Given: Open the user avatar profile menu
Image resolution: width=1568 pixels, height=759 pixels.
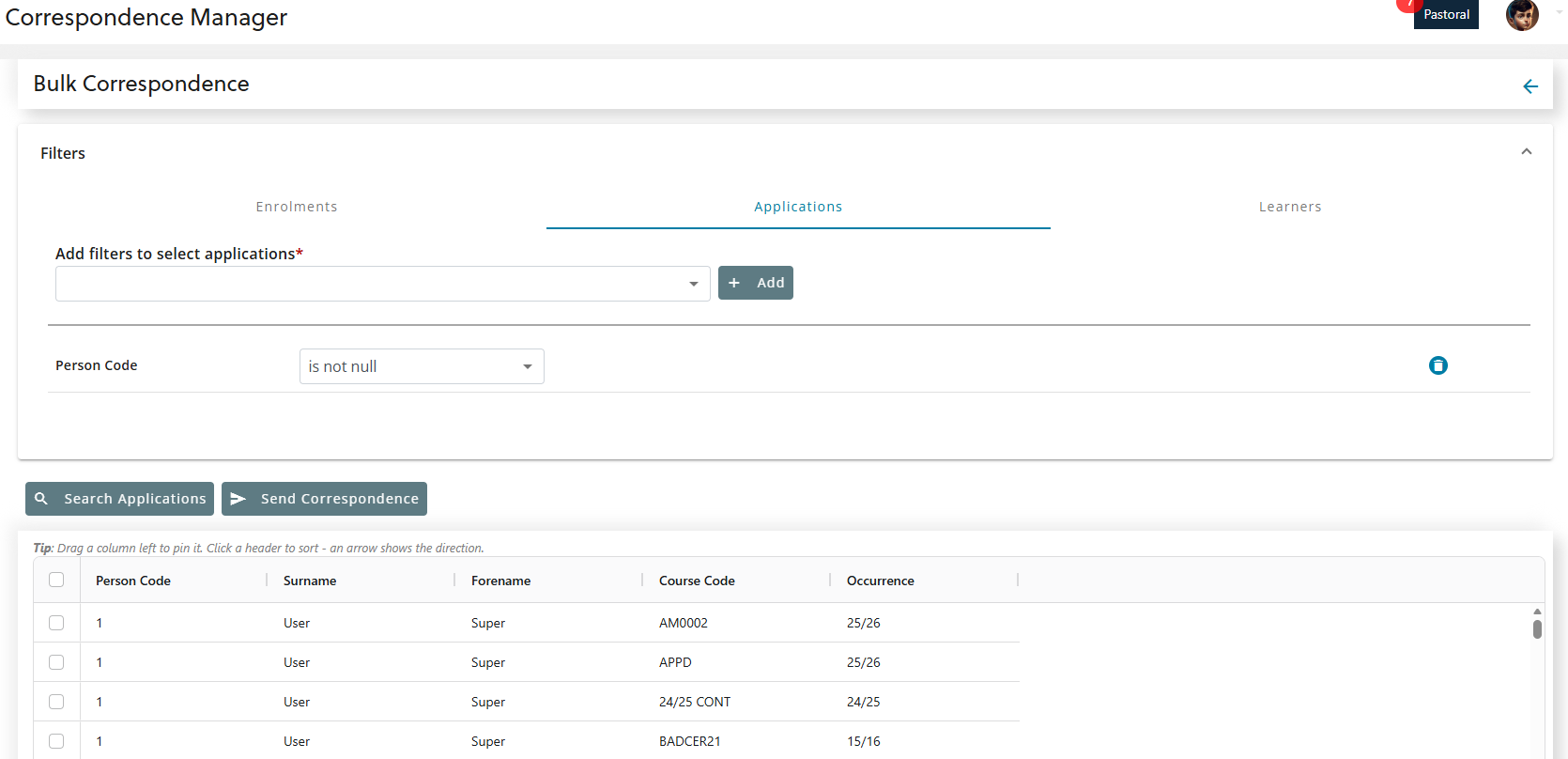Looking at the screenshot, I should coord(1521,15).
